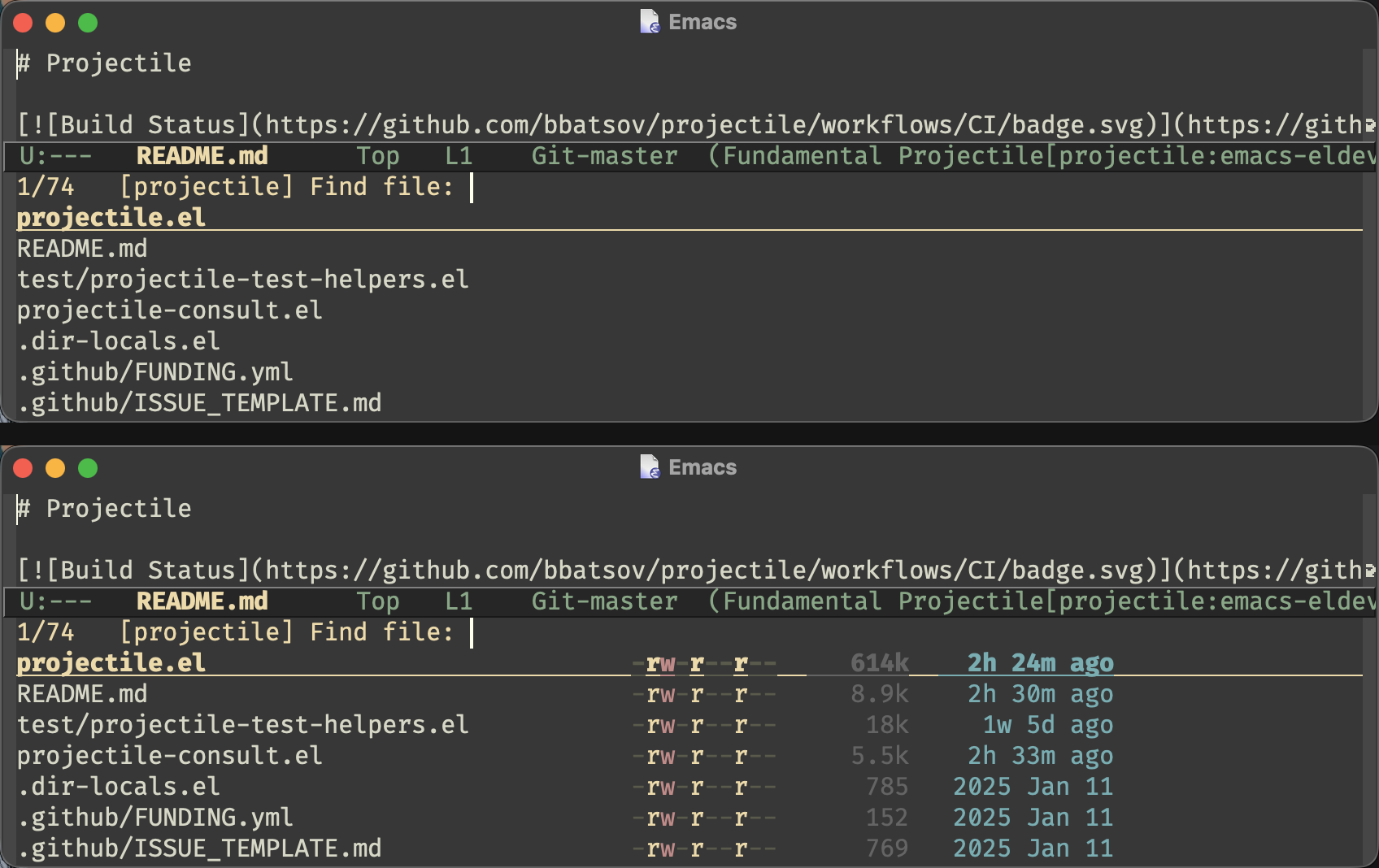Click the U:--- status in top mode line
The height and width of the screenshot is (868, 1379).
pyautogui.click(x=55, y=155)
